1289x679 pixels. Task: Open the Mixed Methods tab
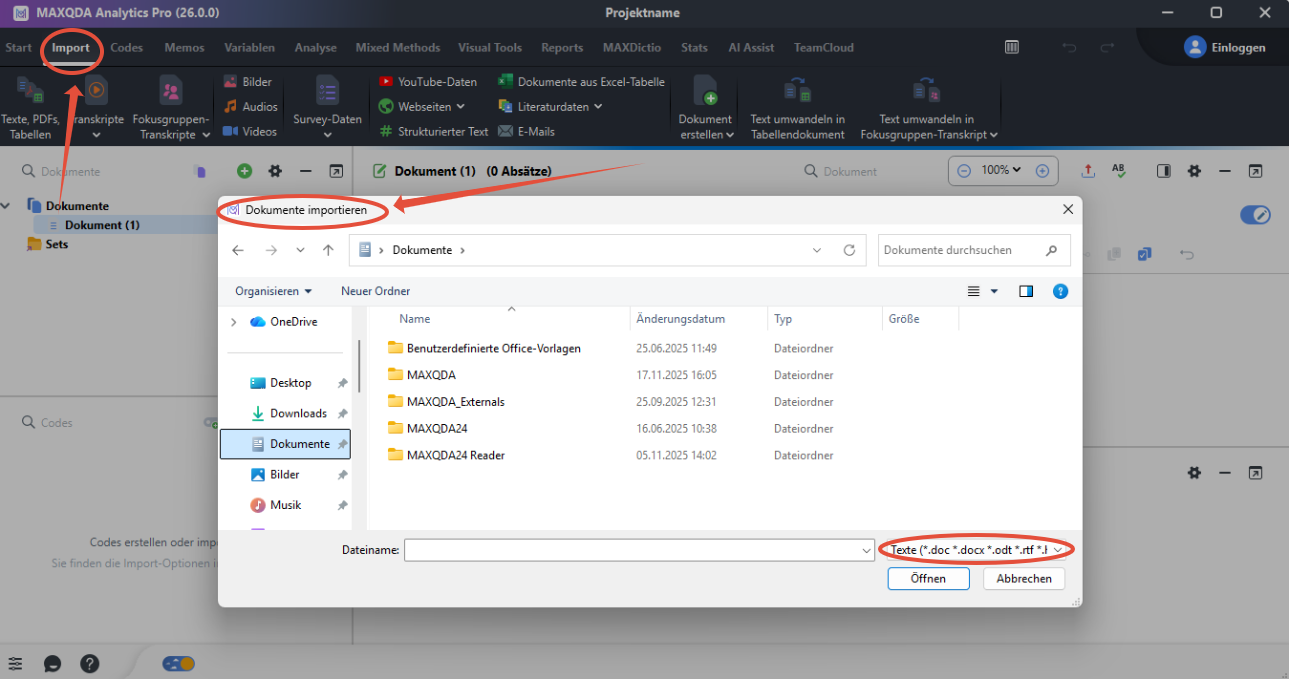398,47
